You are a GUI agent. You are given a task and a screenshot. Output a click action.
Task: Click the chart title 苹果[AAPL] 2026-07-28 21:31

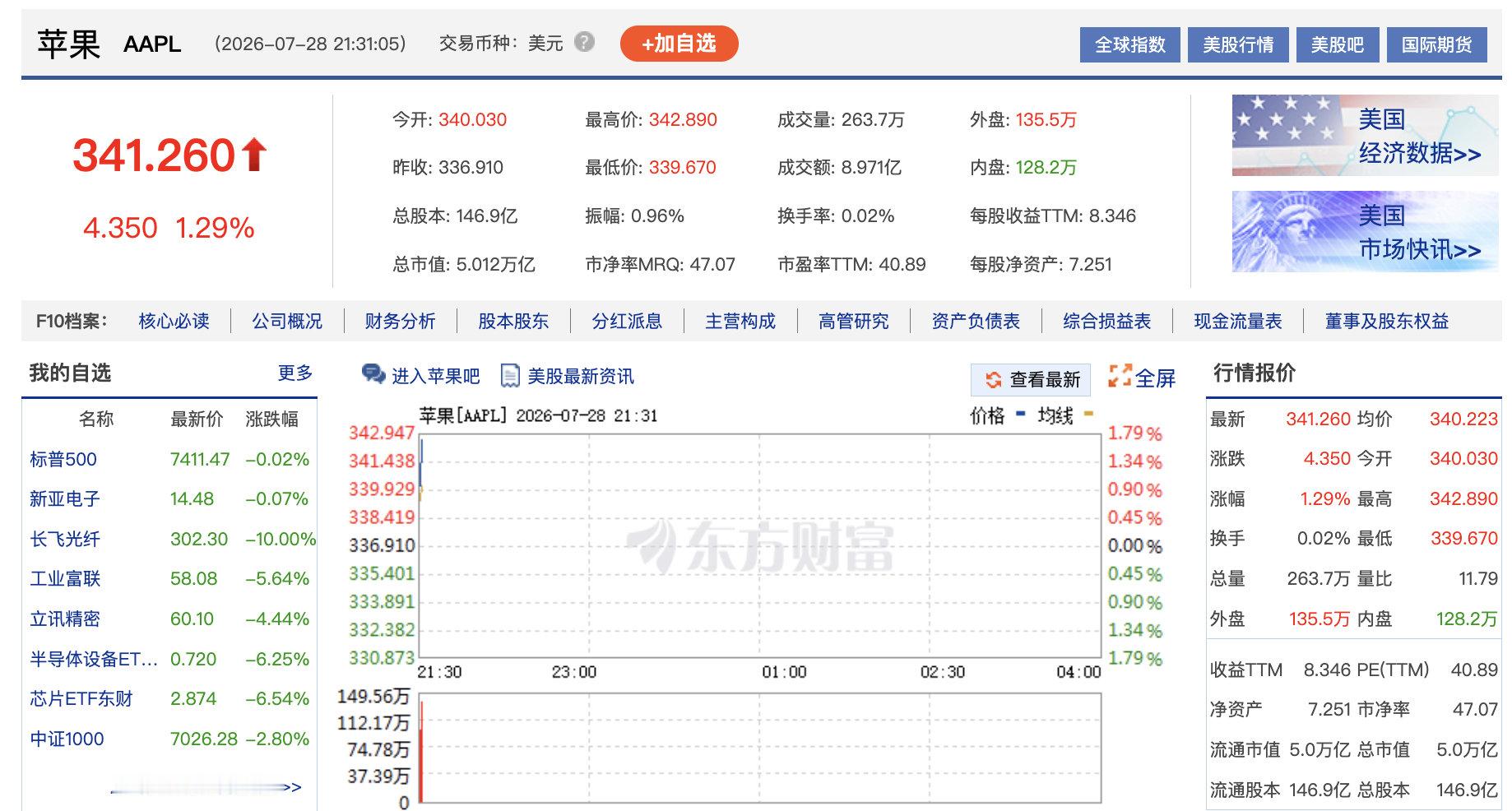538,415
